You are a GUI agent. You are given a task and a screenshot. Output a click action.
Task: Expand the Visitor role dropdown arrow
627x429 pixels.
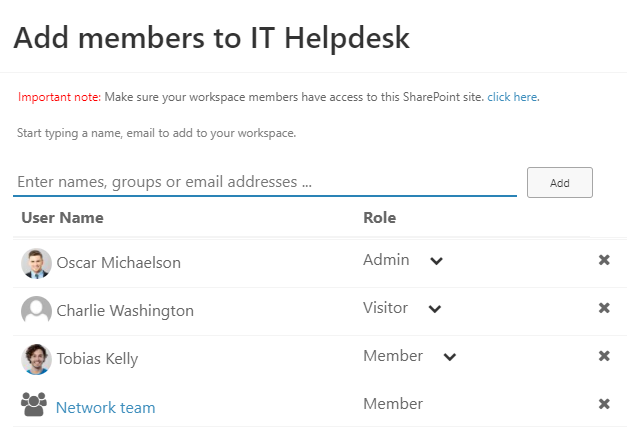(x=435, y=309)
